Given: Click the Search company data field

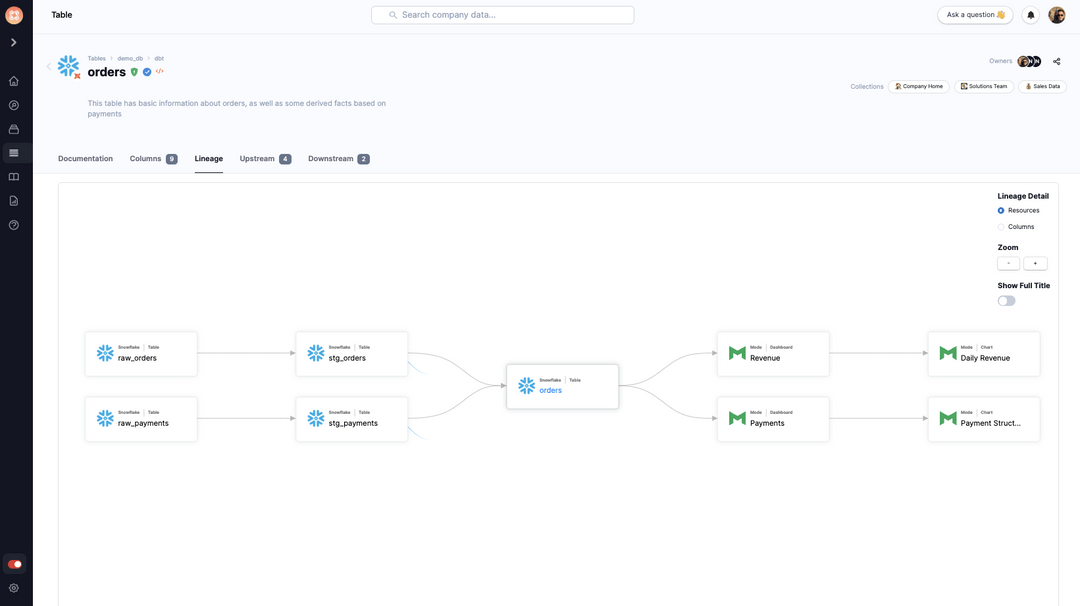Looking at the screenshot, I should pos(502,14).
